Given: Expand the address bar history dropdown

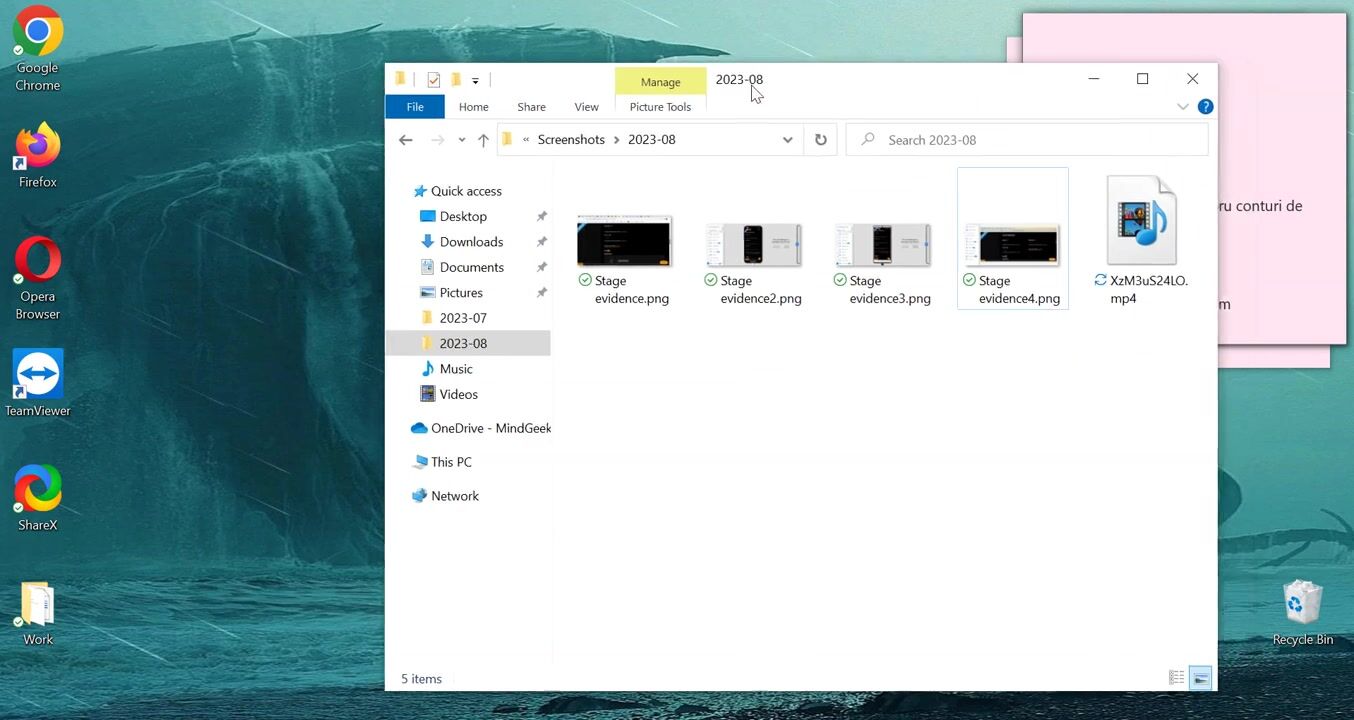Looking at the screenshot, I should tap(788, 140).
